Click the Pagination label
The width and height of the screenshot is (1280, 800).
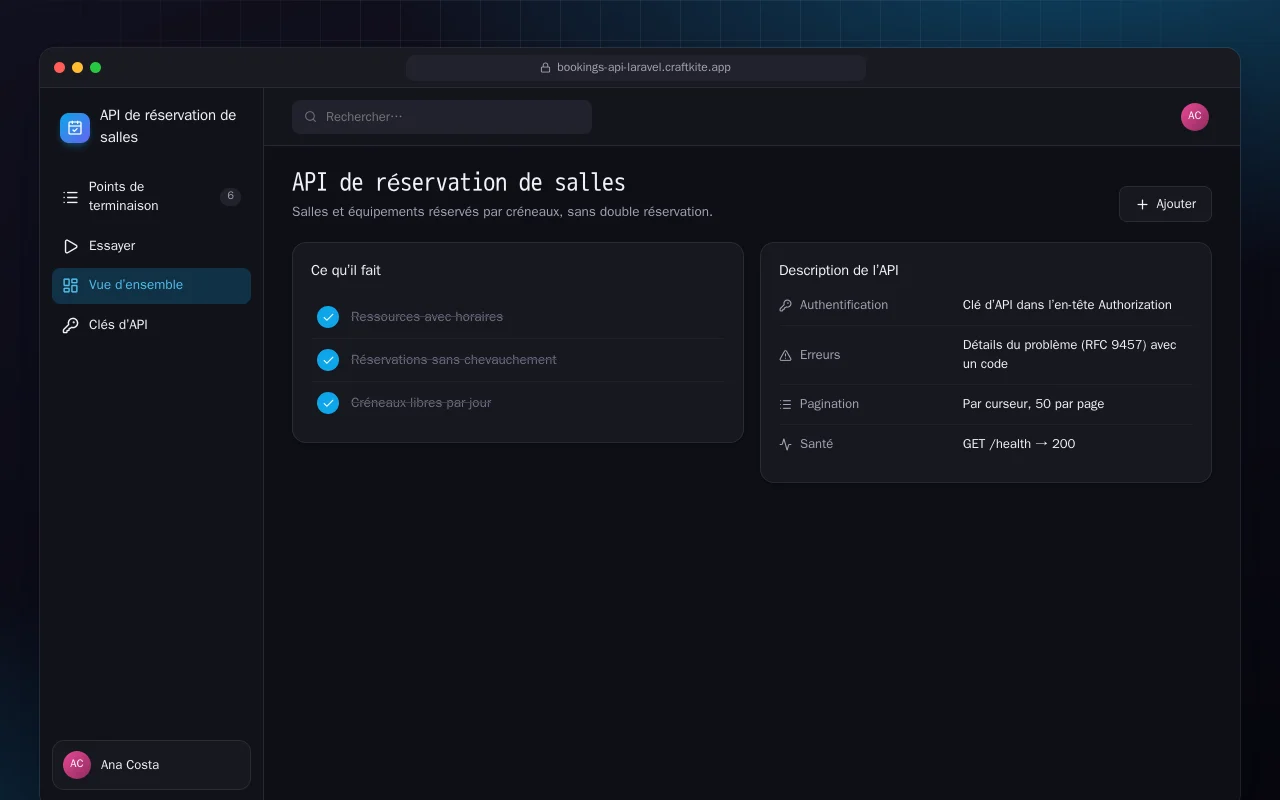829,404
